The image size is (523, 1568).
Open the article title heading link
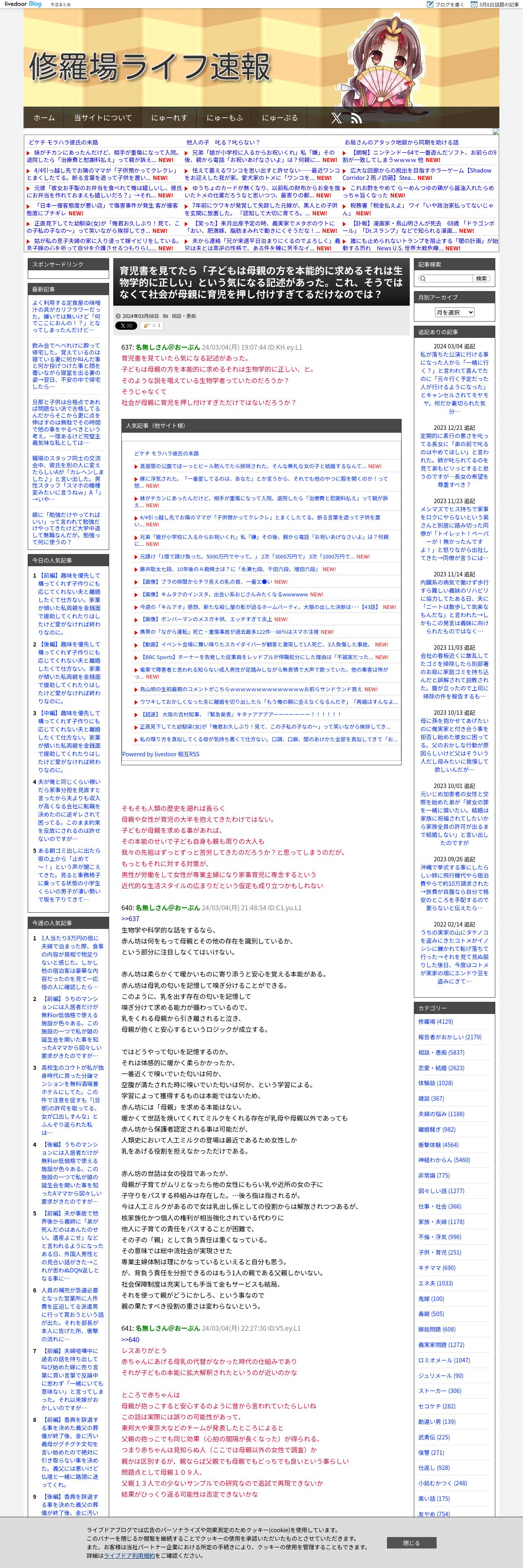261,283
